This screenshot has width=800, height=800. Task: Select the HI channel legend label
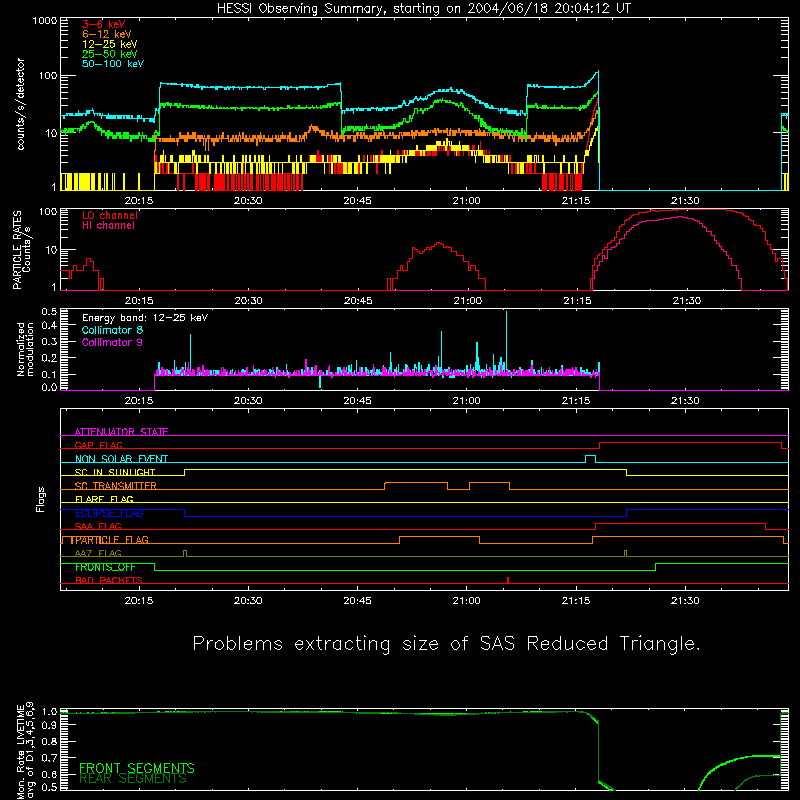click(108, 226)
